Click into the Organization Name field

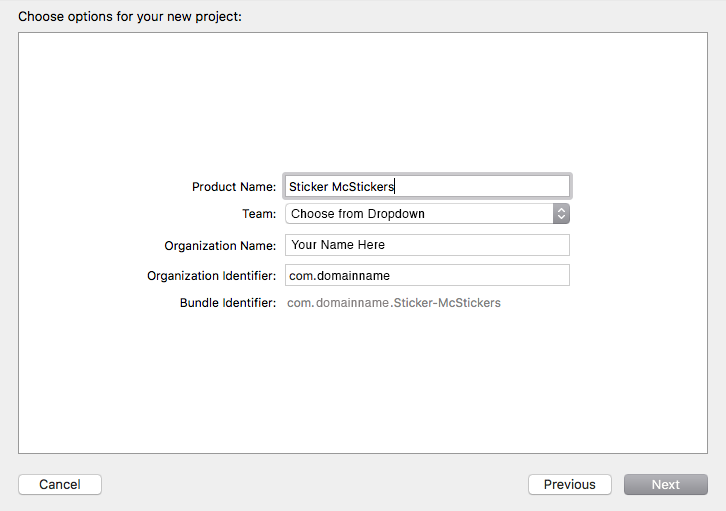[427, 245]
